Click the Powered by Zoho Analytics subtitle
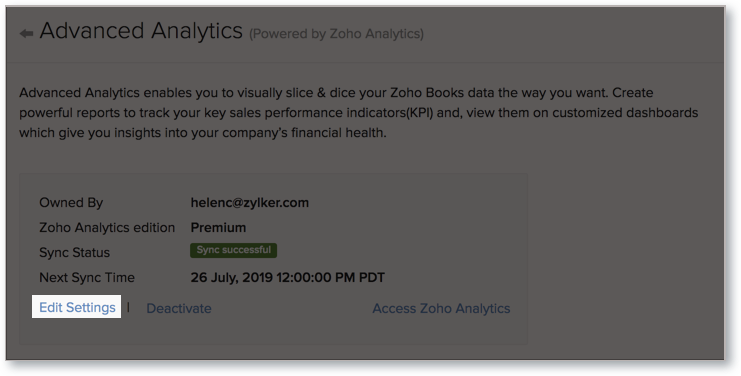The height and width of the screenshot is (376, 741). (x=336, y=34)
